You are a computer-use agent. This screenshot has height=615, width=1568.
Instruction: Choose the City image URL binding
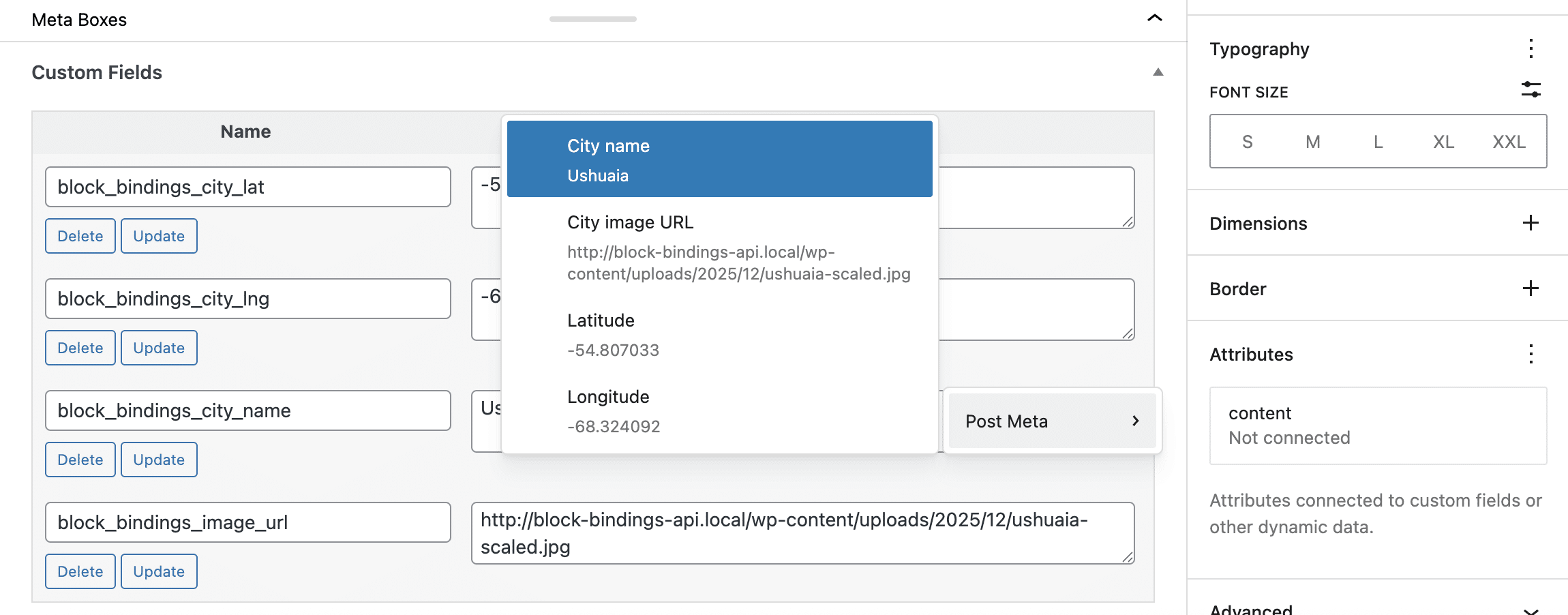719,247
